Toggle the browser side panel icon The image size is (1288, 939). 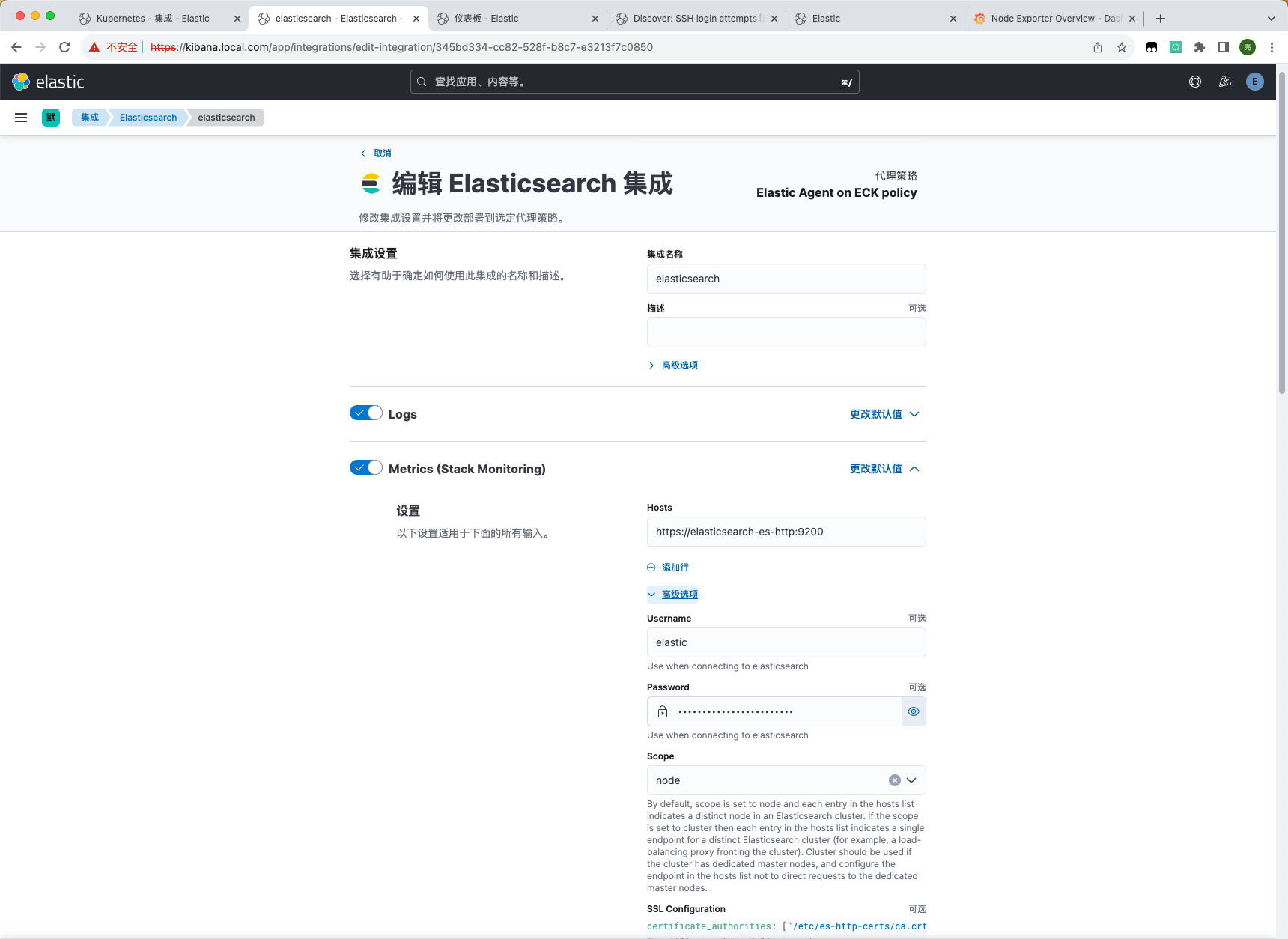tap(1224, 47)
